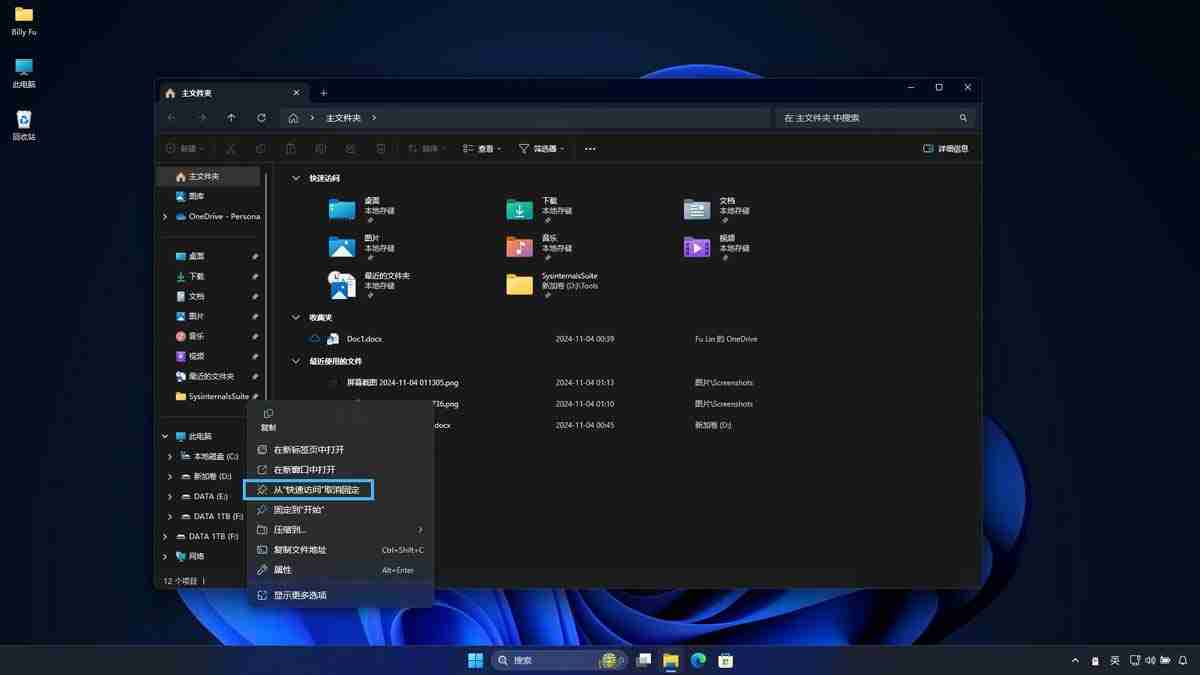Click the Refresh icon beside the address bar
Image resolution: width=1200 pixels, height=675 pixels.
pyautogui.click(x=261, y=117)
